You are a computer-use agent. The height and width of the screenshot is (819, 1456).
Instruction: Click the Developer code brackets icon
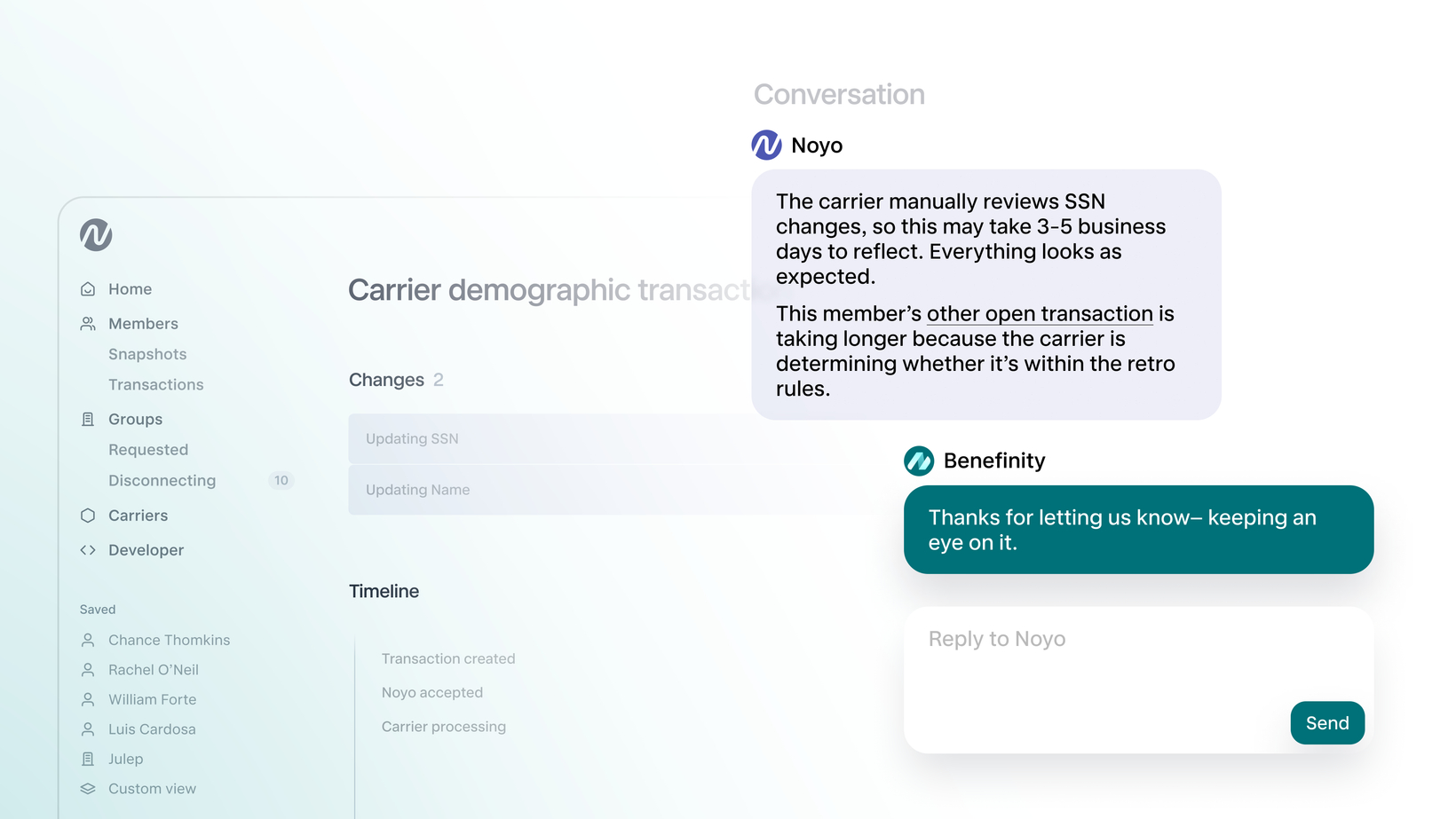point(88,550)
